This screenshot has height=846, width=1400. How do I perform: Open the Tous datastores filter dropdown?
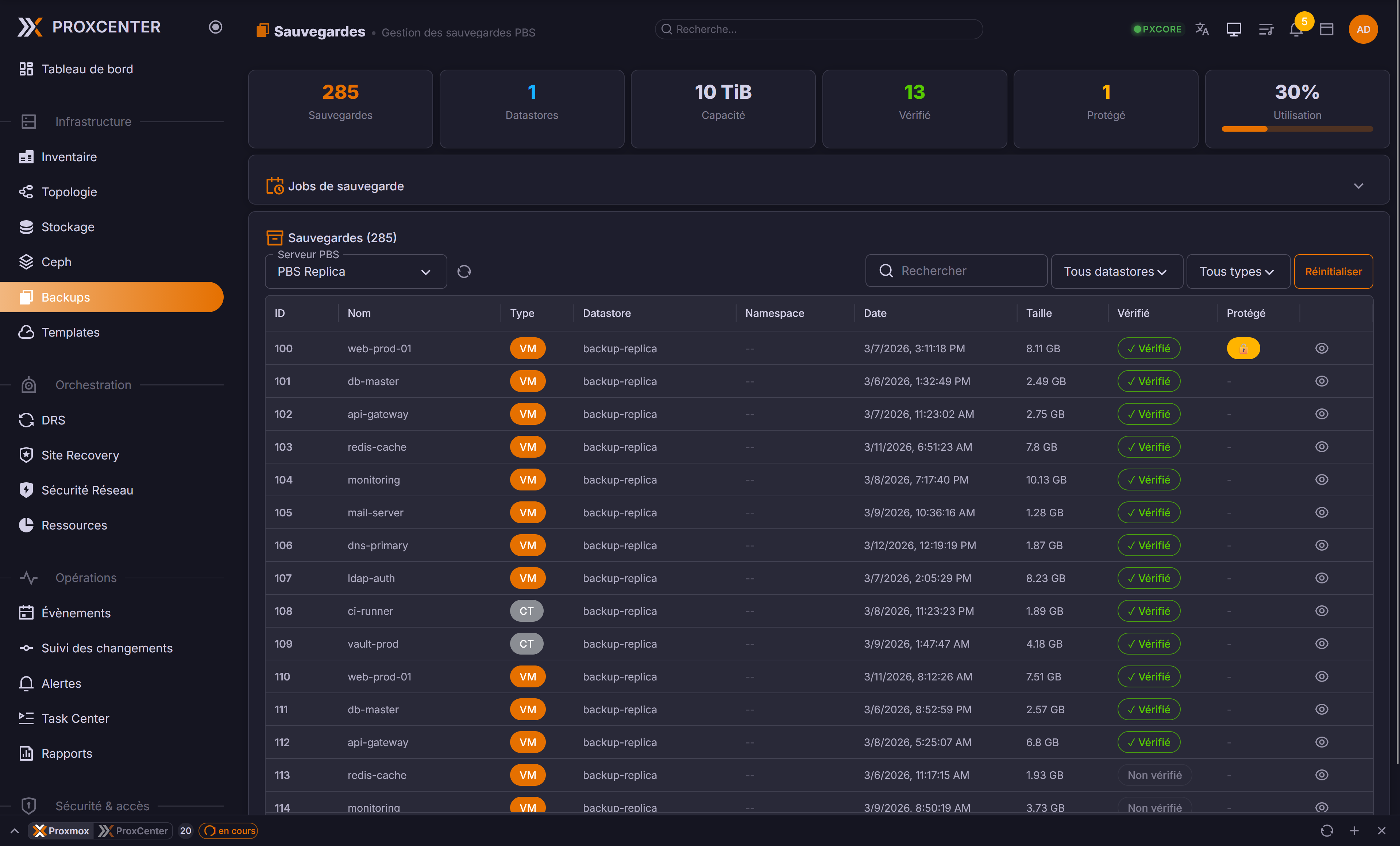coord(1116,272)
